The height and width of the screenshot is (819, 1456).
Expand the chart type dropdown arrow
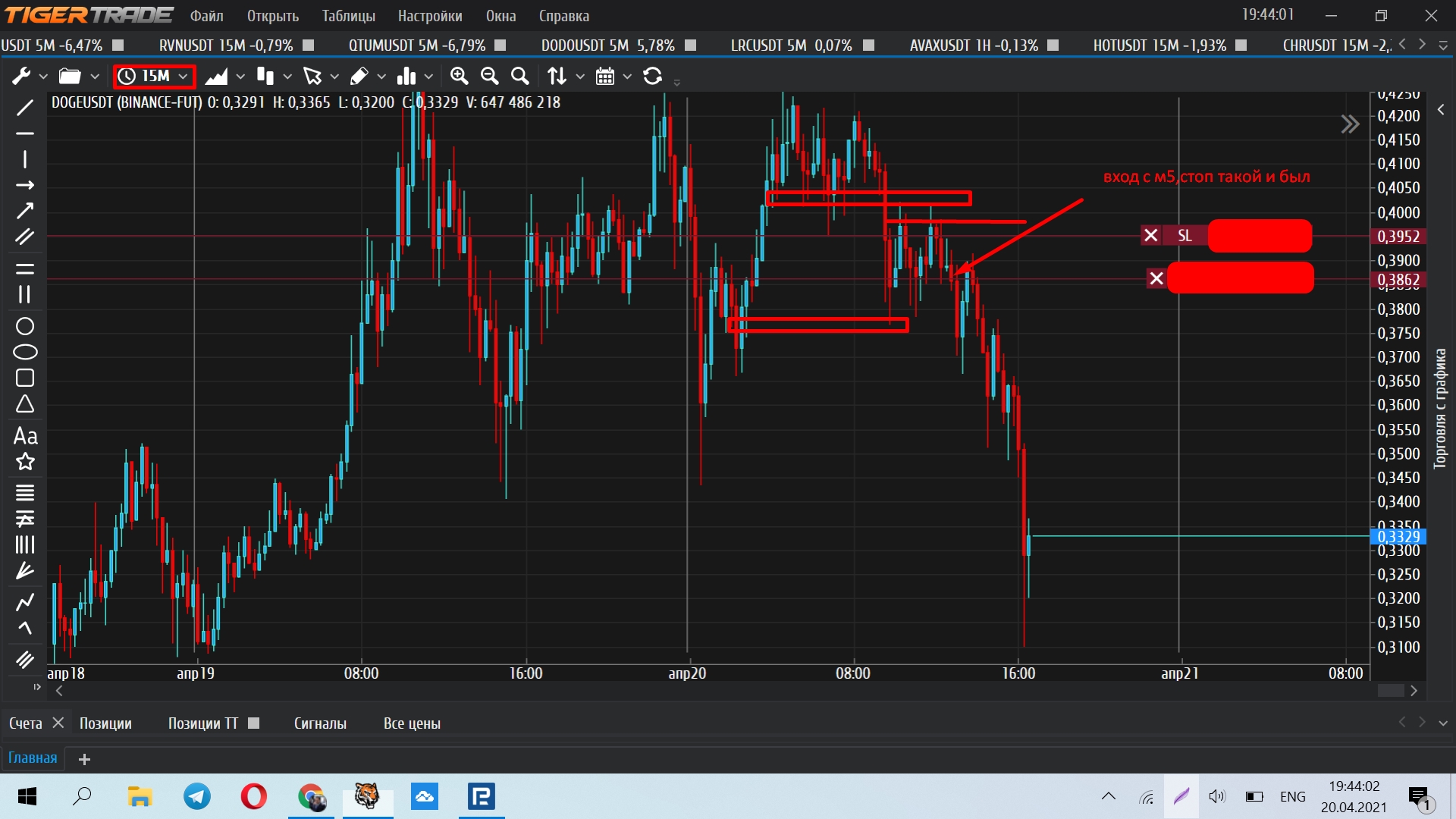click(240, 77)
